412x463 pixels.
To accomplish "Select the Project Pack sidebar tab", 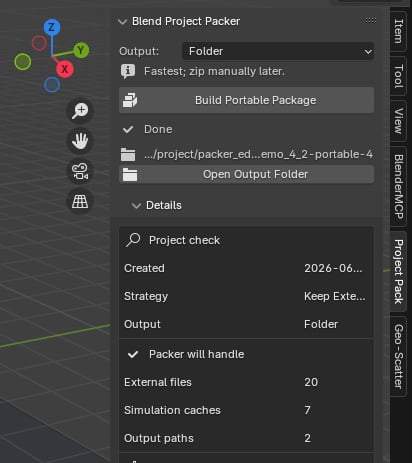I will coord(399,271).
